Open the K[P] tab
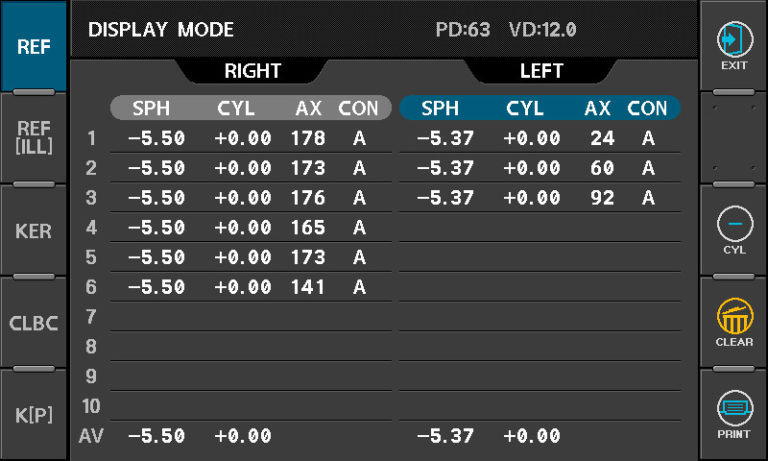 click(x=33, y=415)
